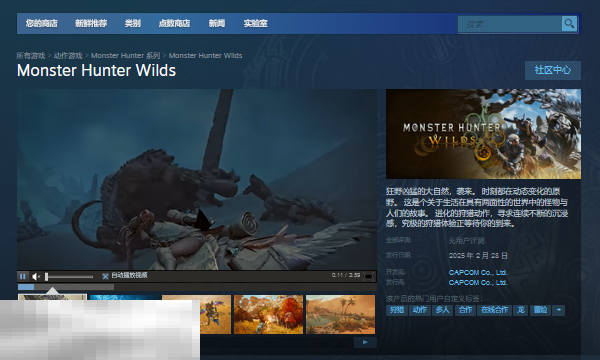Click Monster Hunter 系列 breadcrumb link
The height and width of the screenshot is (360, 600).
click(x=126, y=55)
